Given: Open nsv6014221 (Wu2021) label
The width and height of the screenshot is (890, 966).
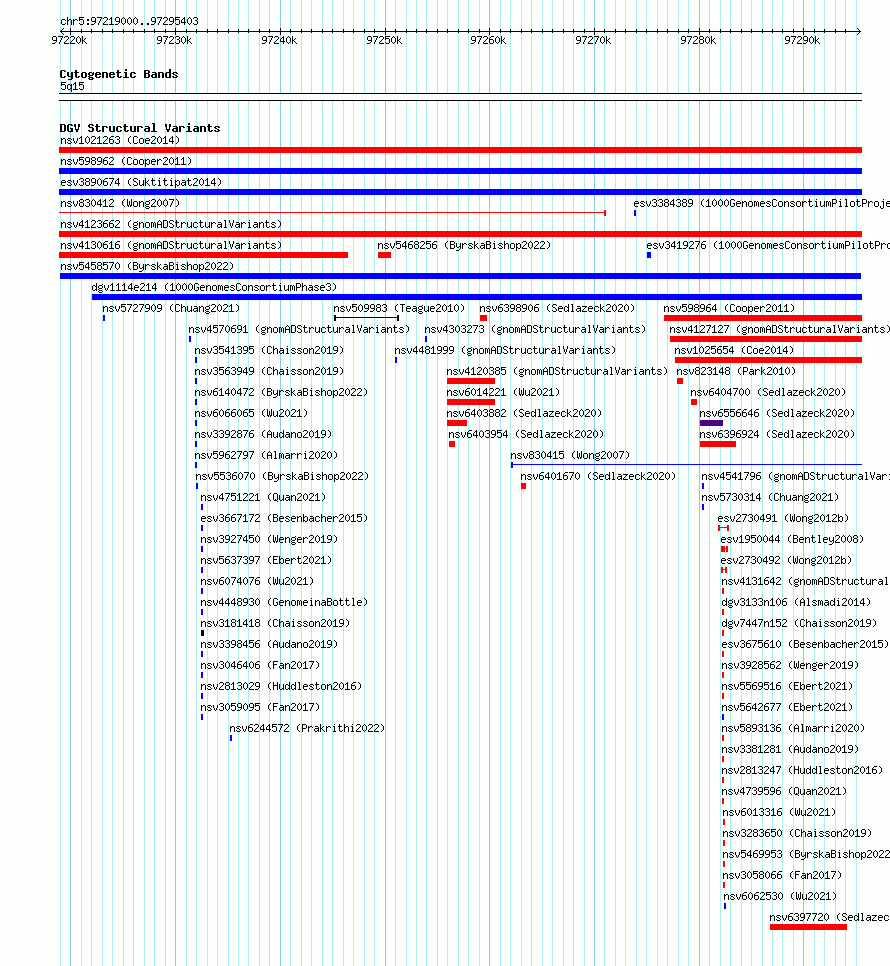Looking at the screenshot, I should 503,392.
